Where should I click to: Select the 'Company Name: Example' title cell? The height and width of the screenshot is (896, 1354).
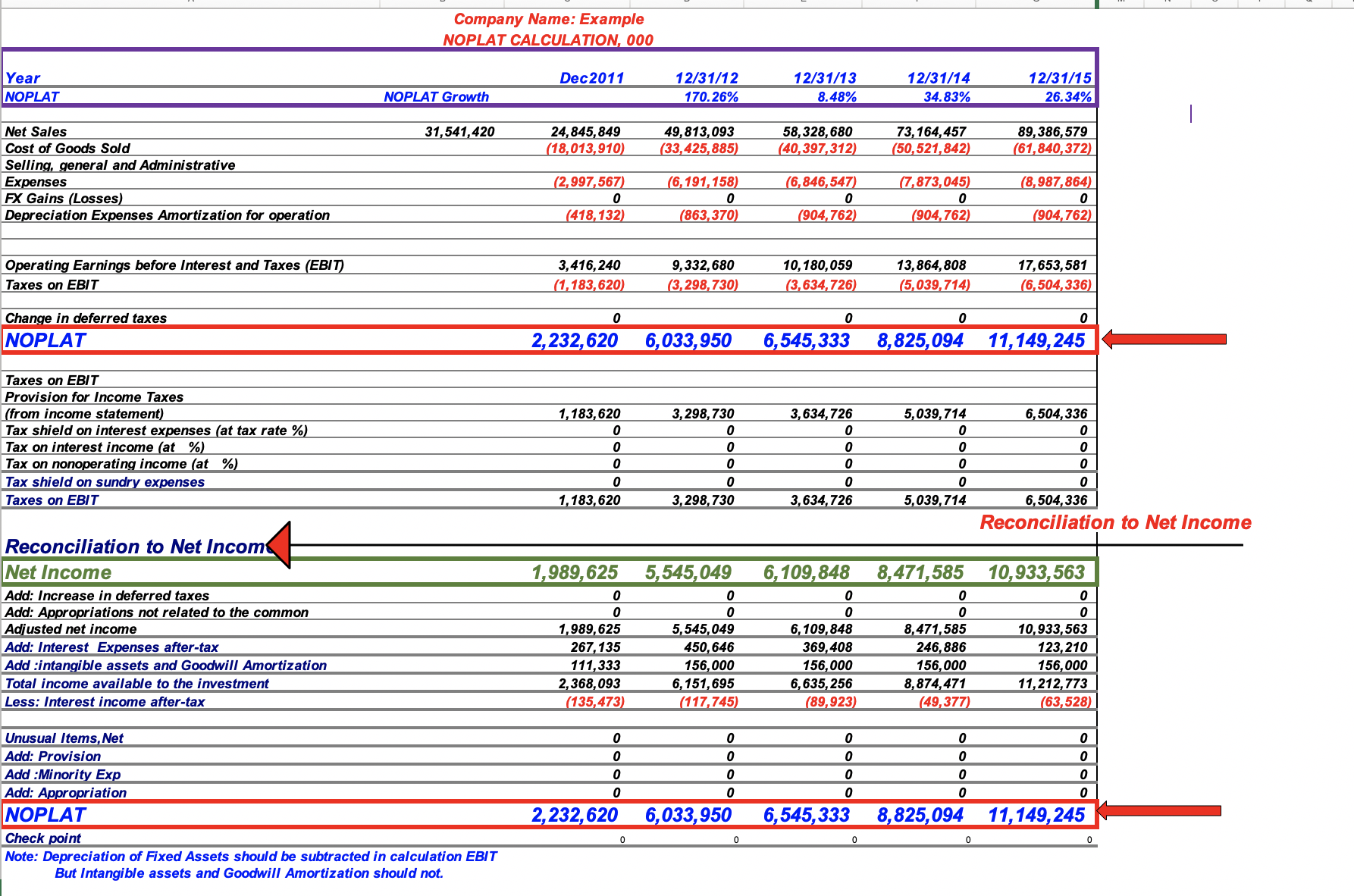(548, 19)
